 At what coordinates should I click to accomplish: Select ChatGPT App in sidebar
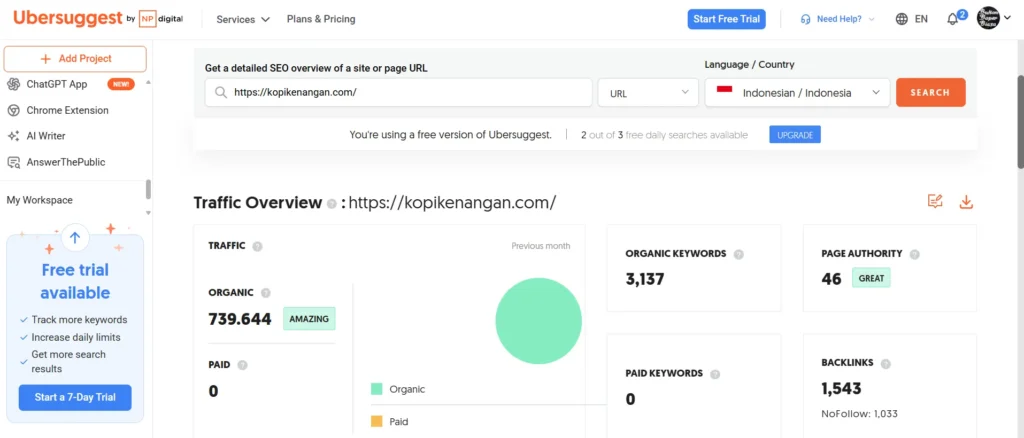[57, 84]
